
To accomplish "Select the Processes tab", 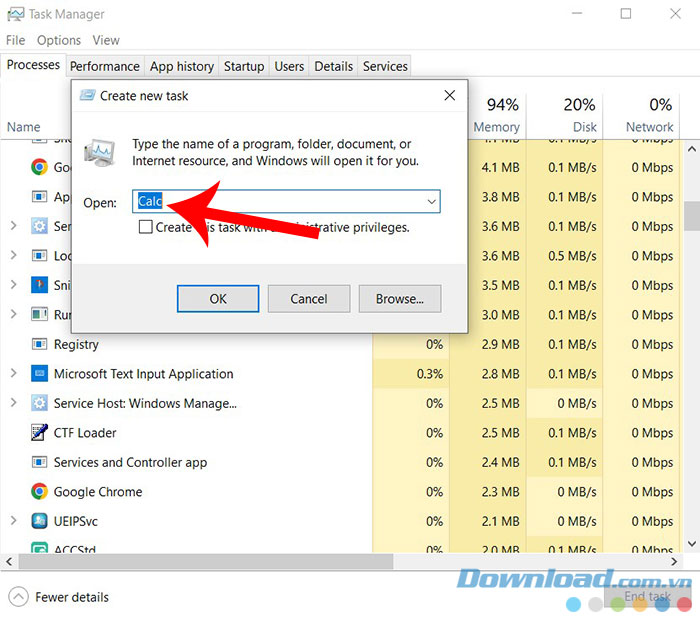I will pyautogui.click(x=33, y=65).
